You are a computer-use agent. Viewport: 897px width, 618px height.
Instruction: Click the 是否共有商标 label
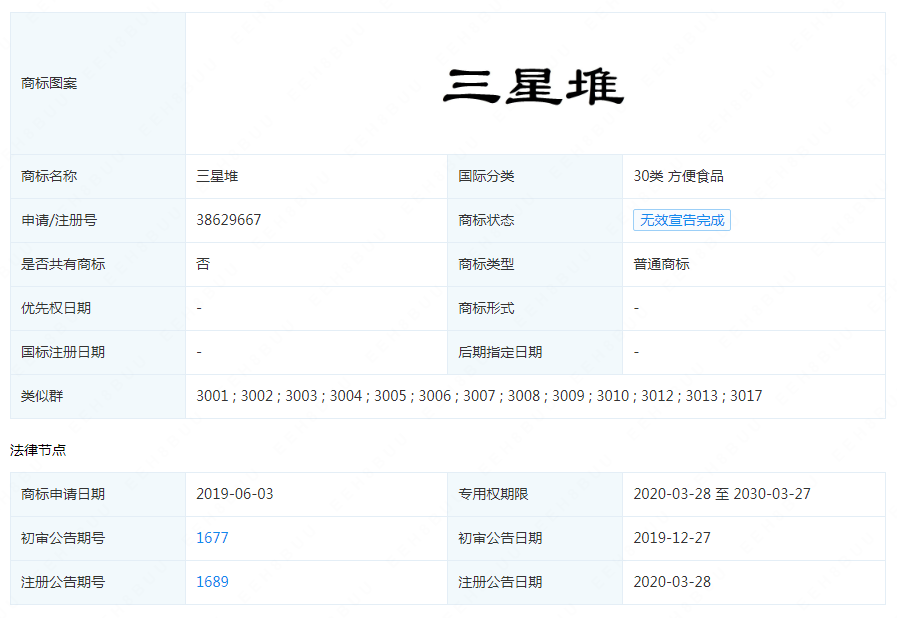(63, 264)
